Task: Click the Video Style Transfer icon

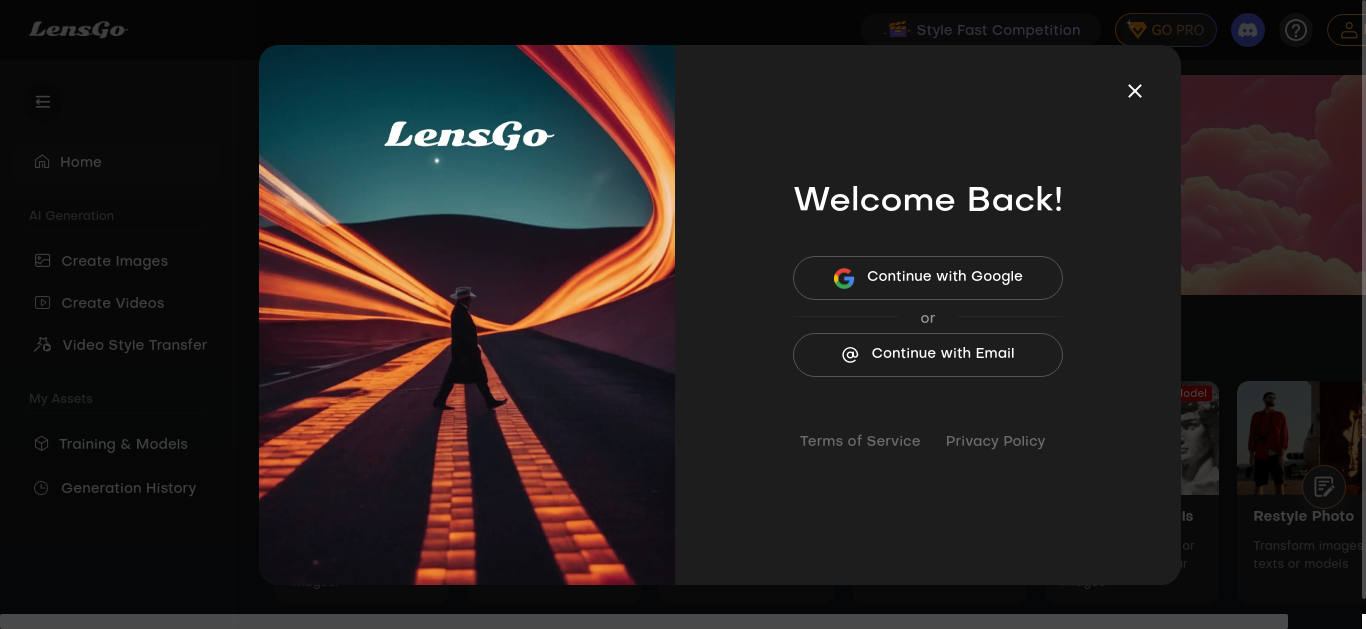Action: [x=43, y=344]
